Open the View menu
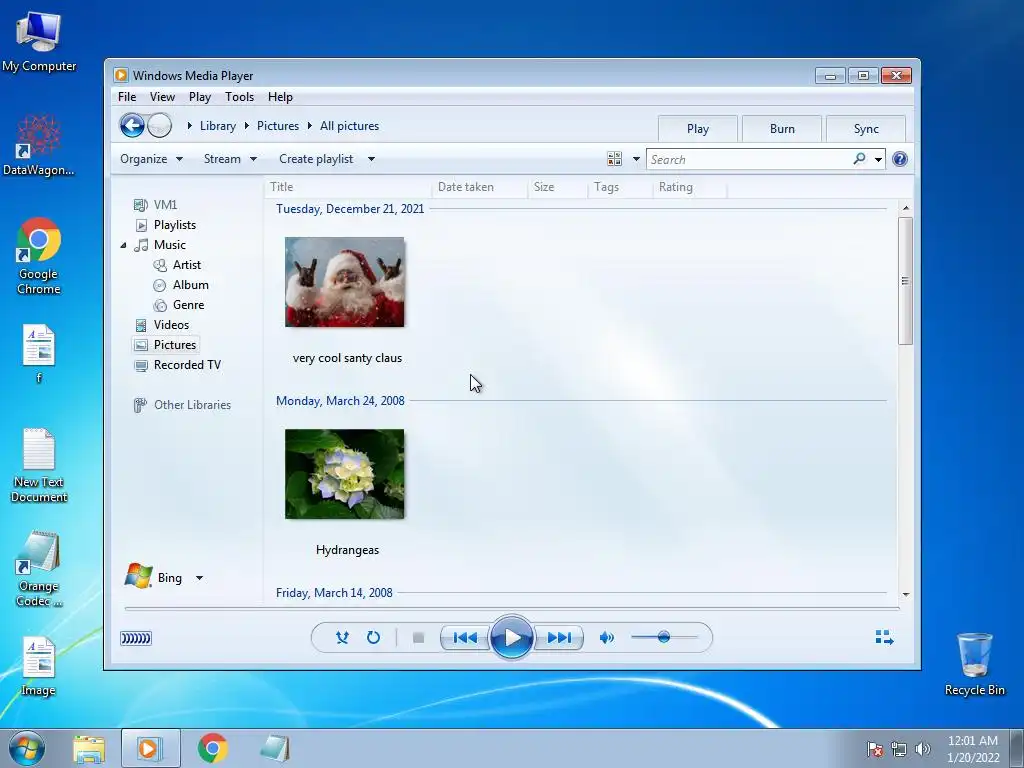 [162, 97]
